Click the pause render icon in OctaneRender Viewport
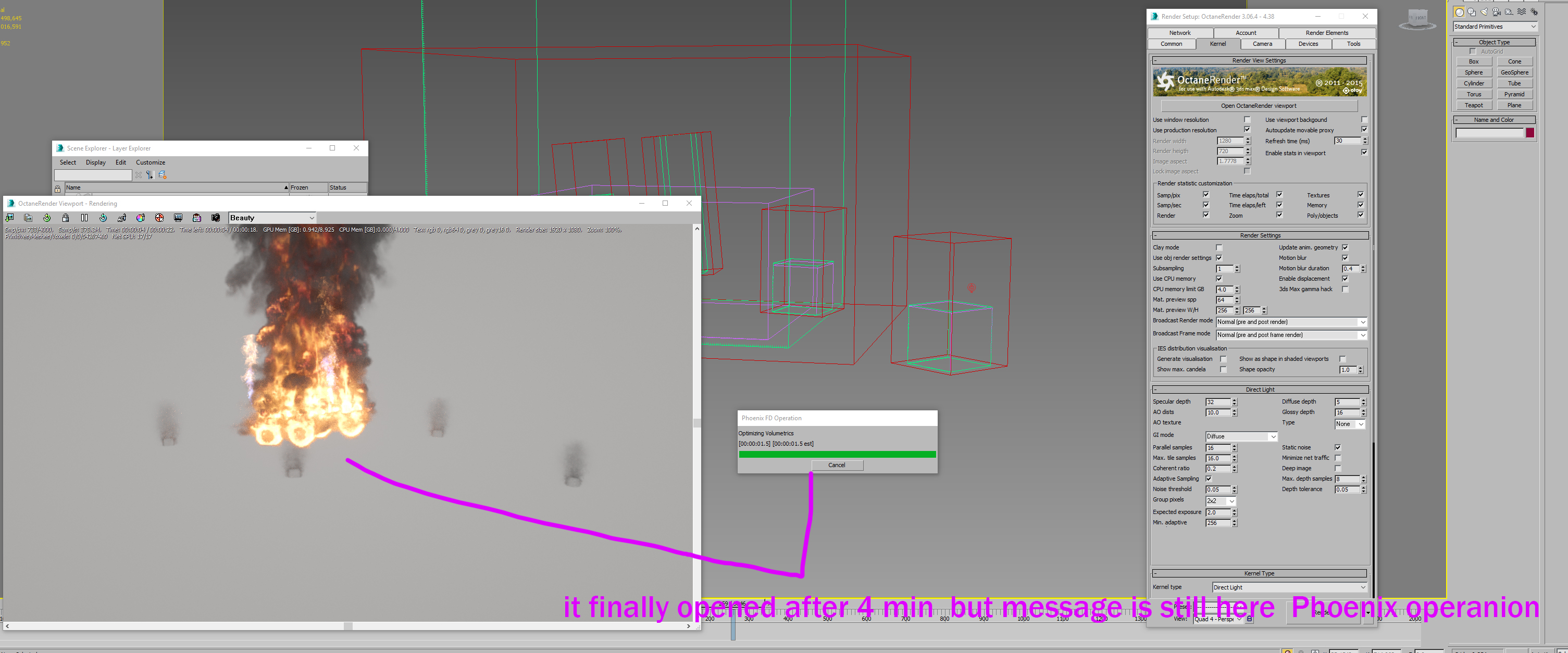1568x653 pixels. [84, 217]
